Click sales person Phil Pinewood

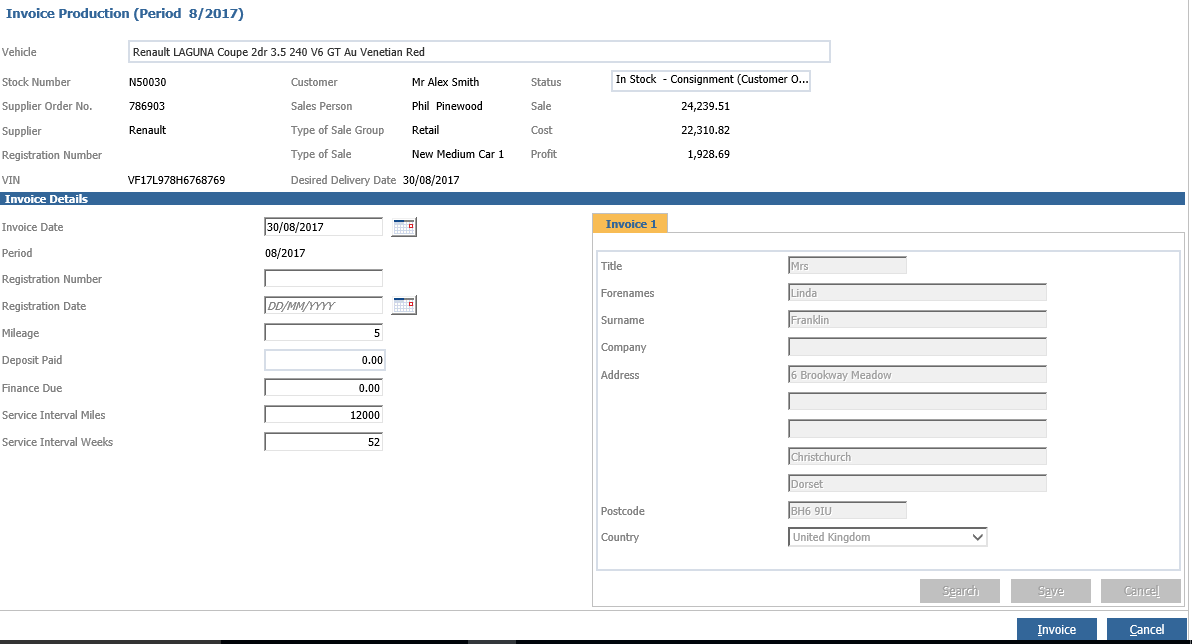(447, 106)
